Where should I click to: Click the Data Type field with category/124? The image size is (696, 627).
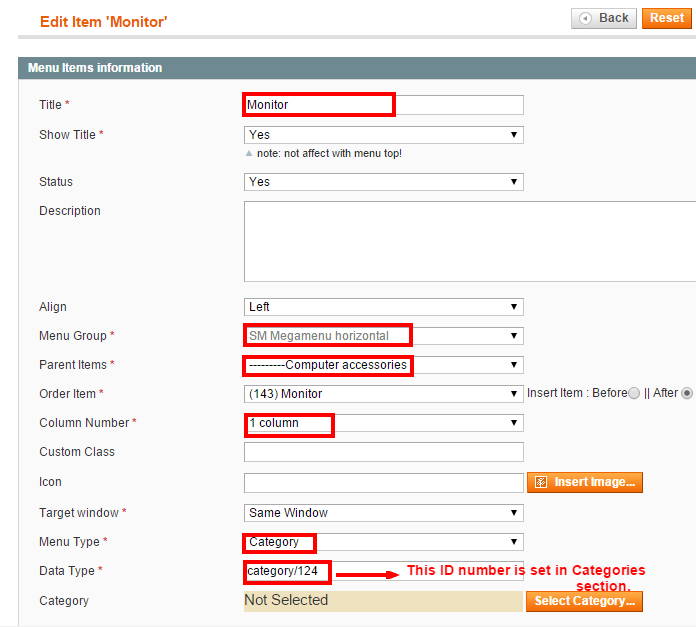click(384, 571)
